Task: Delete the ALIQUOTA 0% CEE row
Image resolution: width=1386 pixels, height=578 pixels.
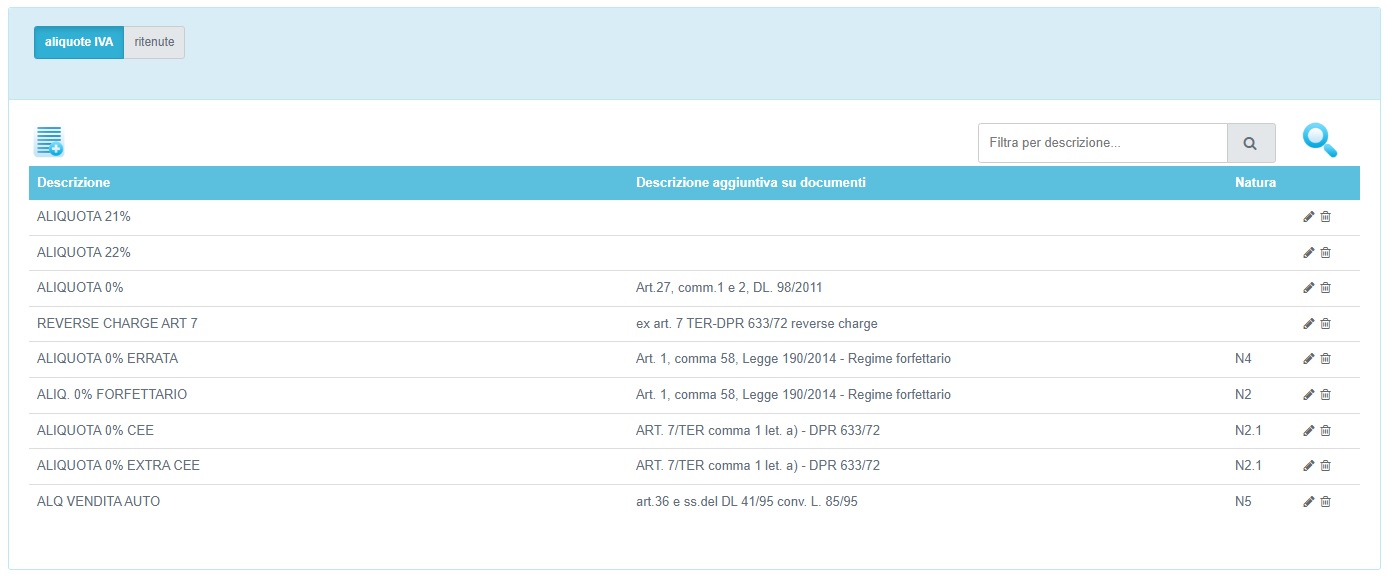Action: point(1326,431)
